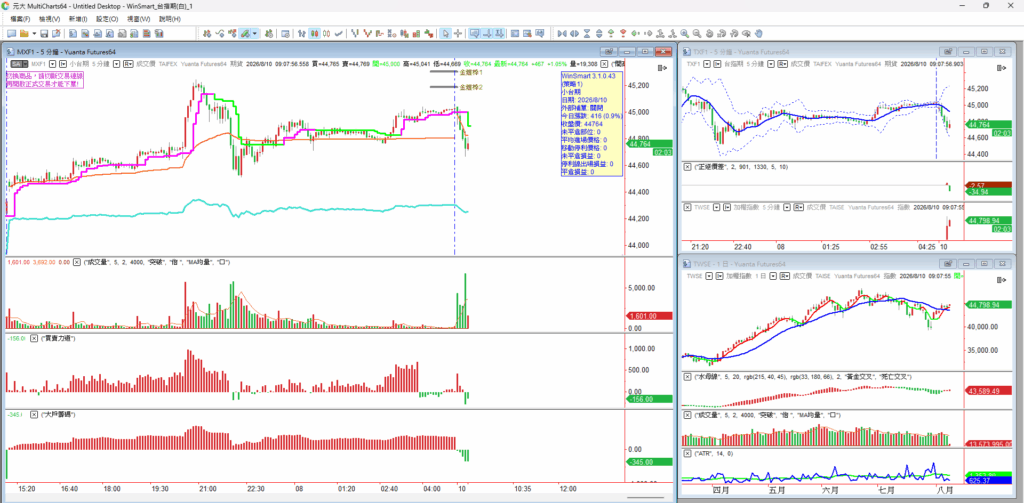Click scroll-to-end arrow in TXF1 chart
Image resolution: width=1024 pixels, height=503 pixels.
coord(1000,67)
